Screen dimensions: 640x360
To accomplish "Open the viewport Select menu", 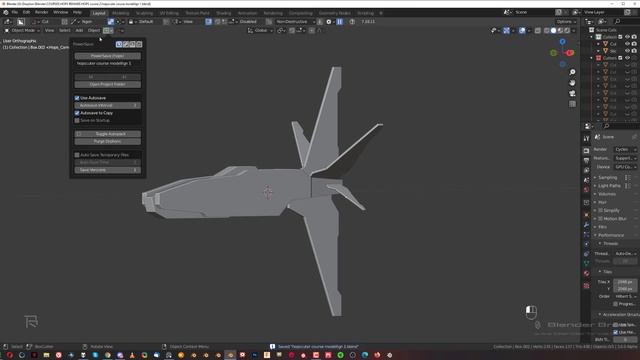I will (x=64, y=31).
